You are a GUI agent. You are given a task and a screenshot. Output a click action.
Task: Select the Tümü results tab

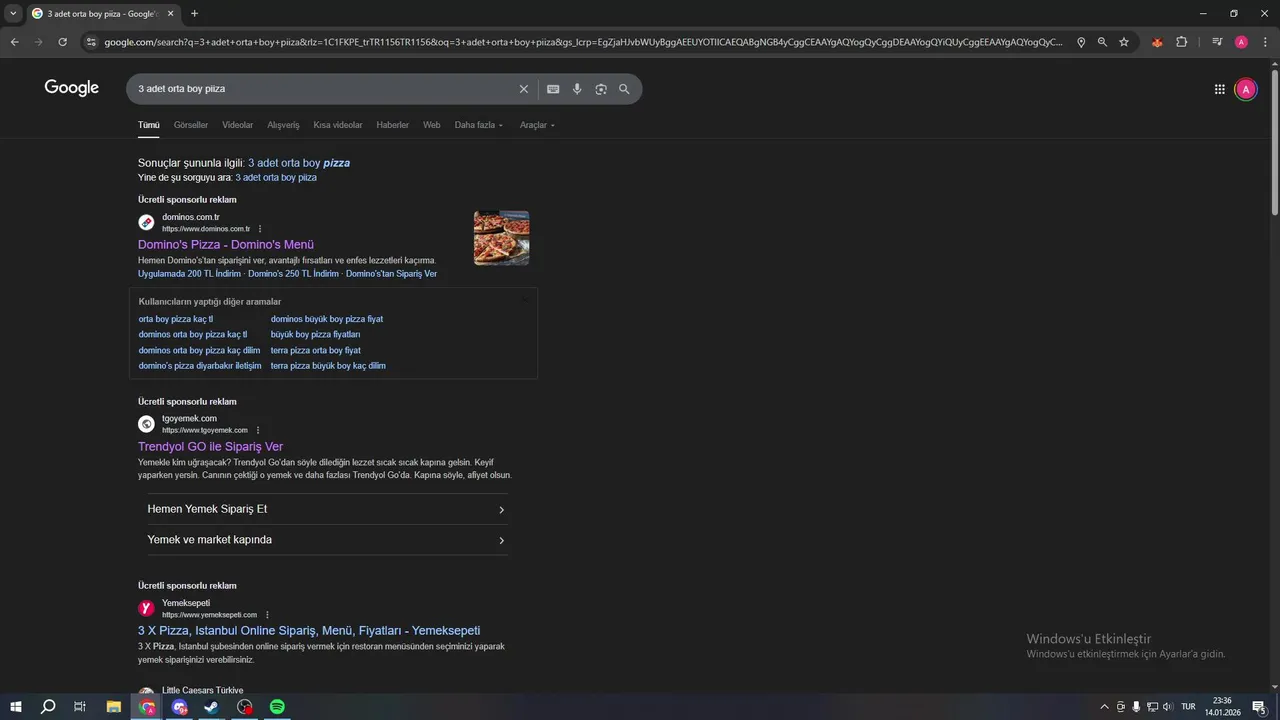(x=149, y=125)
